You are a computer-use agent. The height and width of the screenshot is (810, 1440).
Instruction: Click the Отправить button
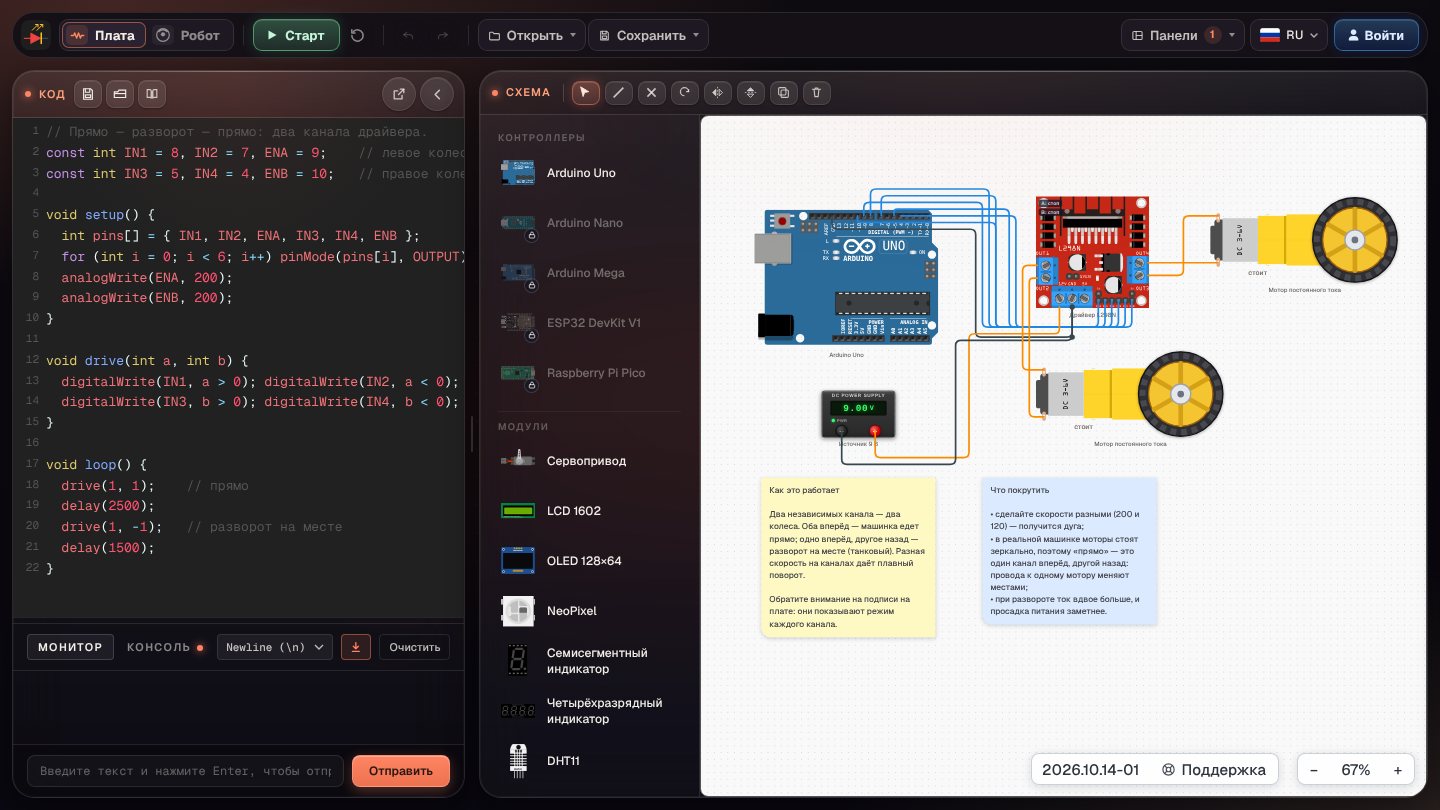coord(401,771)
